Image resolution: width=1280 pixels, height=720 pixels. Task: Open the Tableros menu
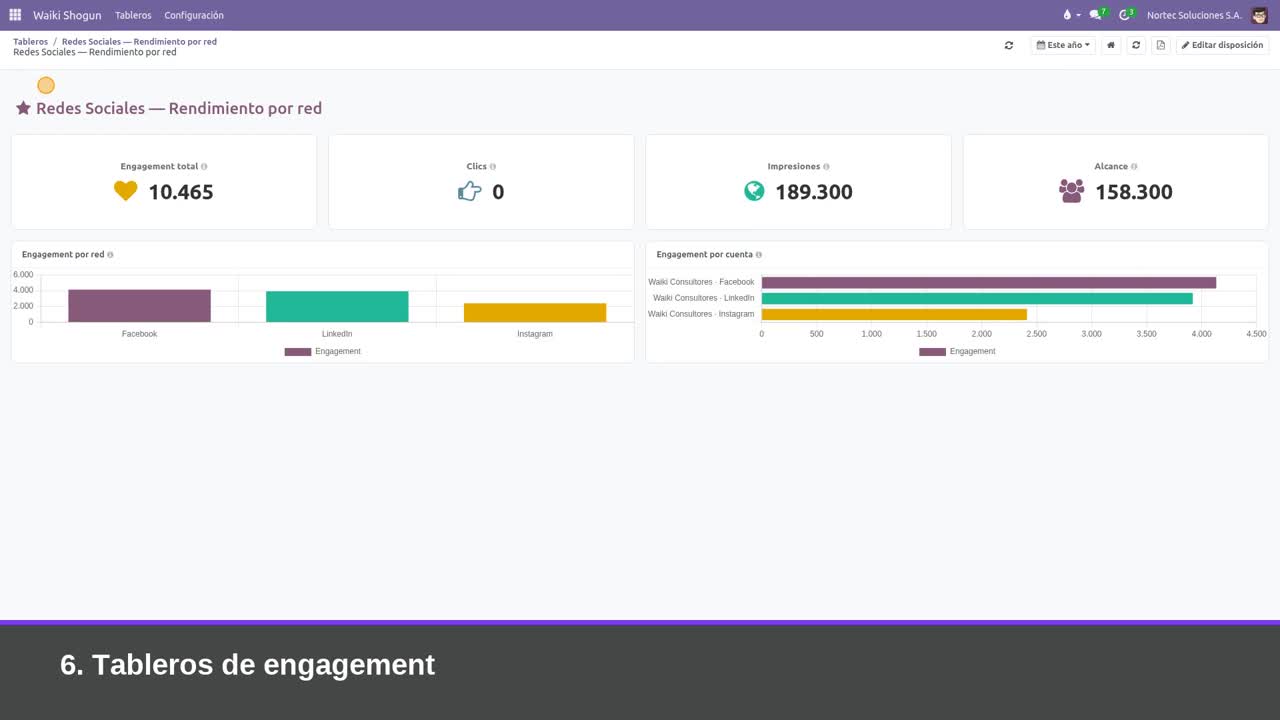tap(133, 15)
